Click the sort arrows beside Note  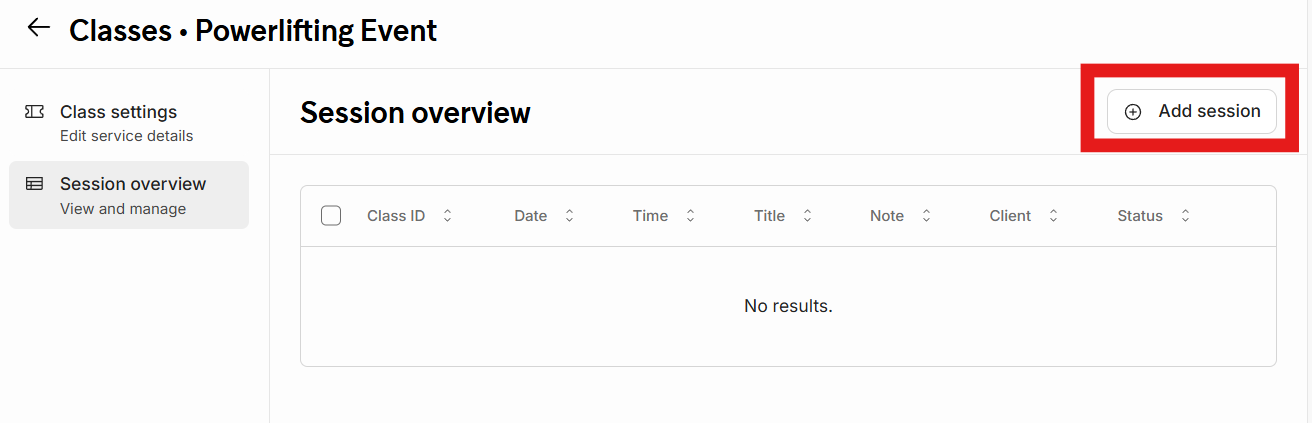pyautogui.click(x=926, y=216)
